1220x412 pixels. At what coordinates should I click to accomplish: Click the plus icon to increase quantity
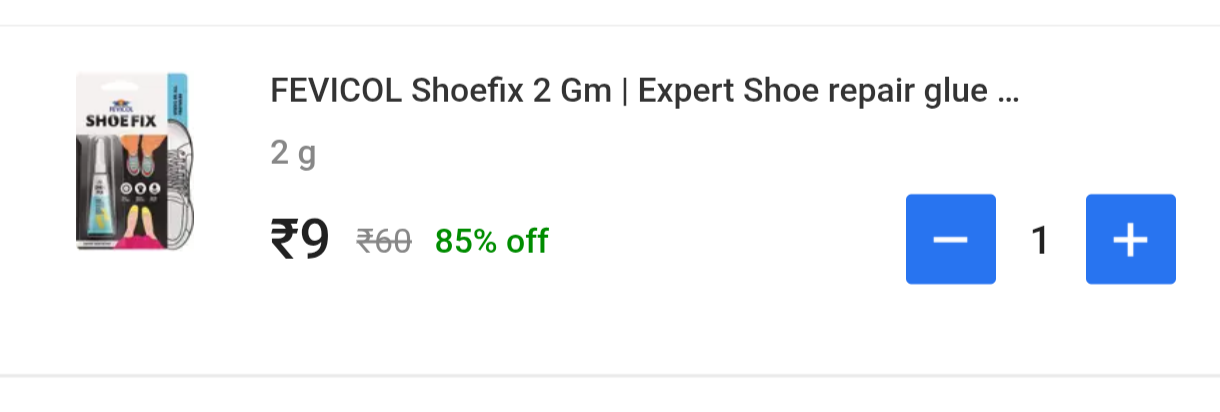1130,240
